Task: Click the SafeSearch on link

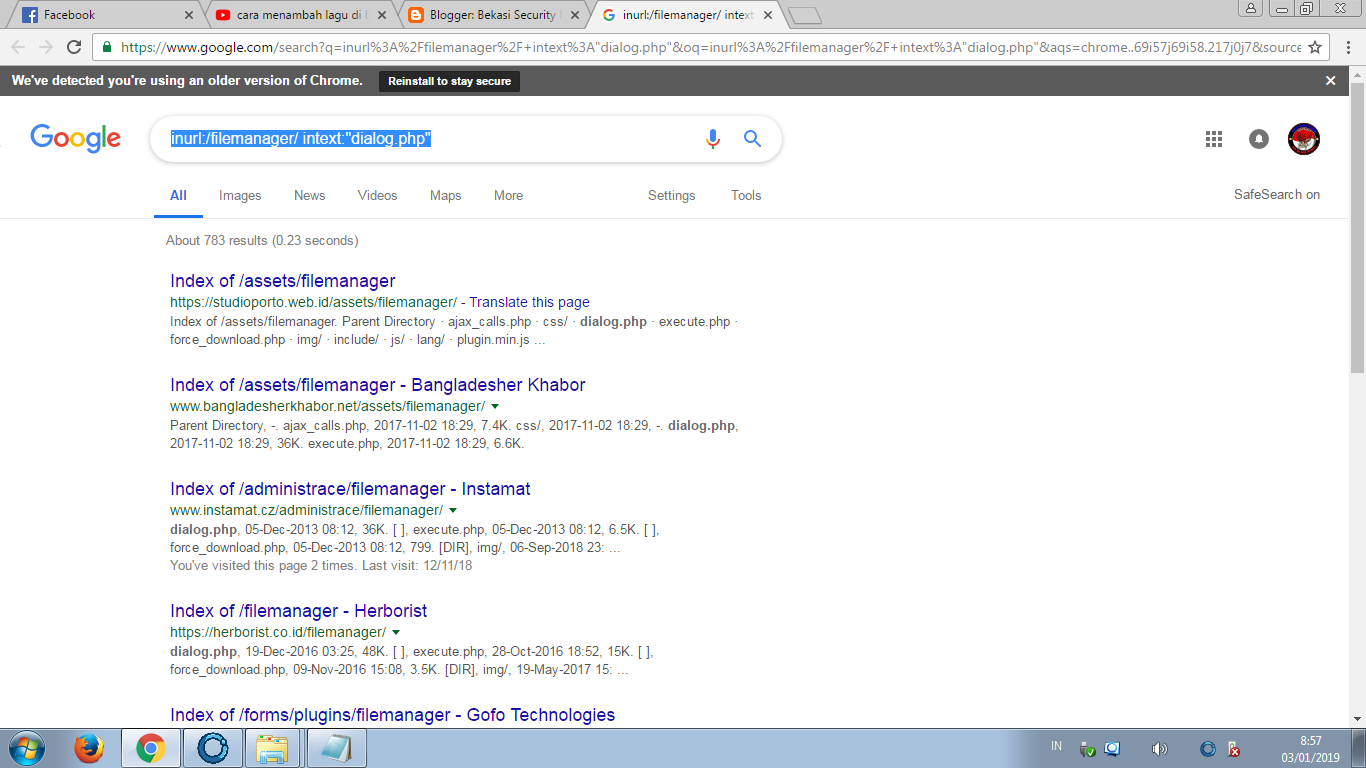Action: pos(1277,195)
